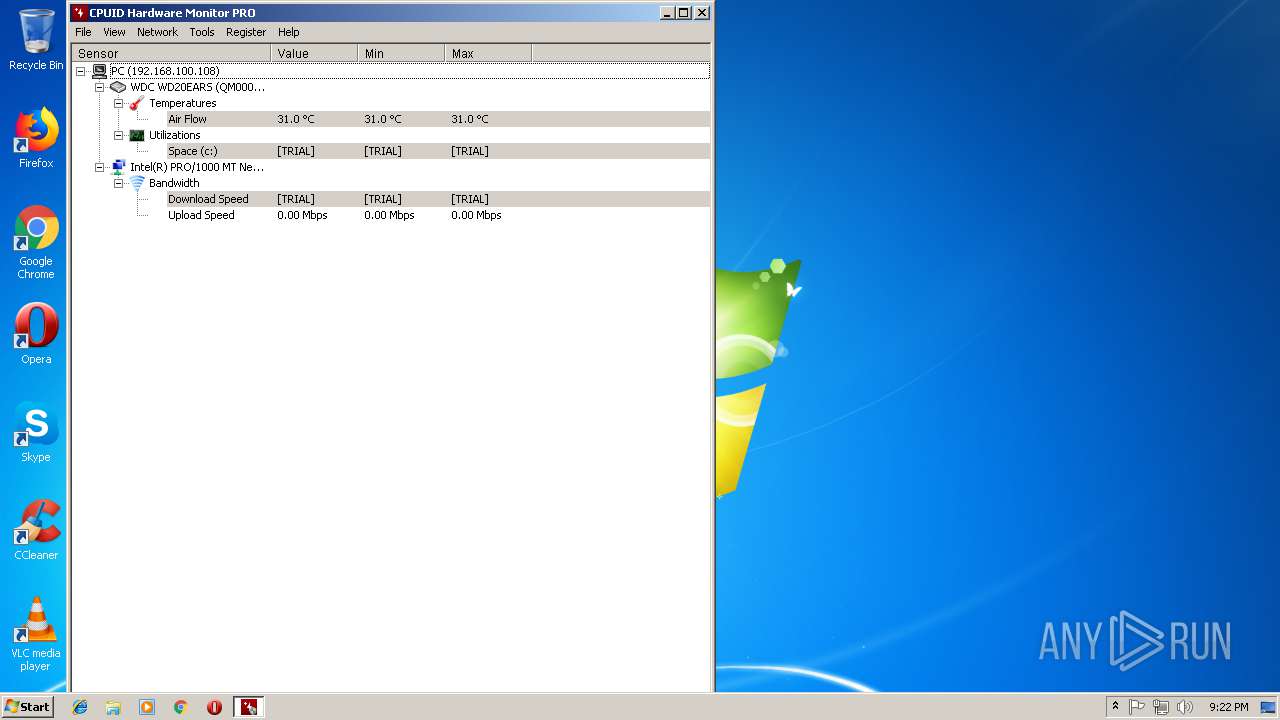
Task: Click the Bandwidth signal icon
Action: (137, 183)
